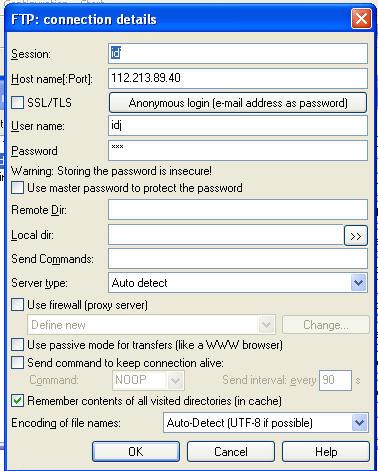Click the Password input field
This screenshot has width=378, height=471.
[x=238, y=150]
